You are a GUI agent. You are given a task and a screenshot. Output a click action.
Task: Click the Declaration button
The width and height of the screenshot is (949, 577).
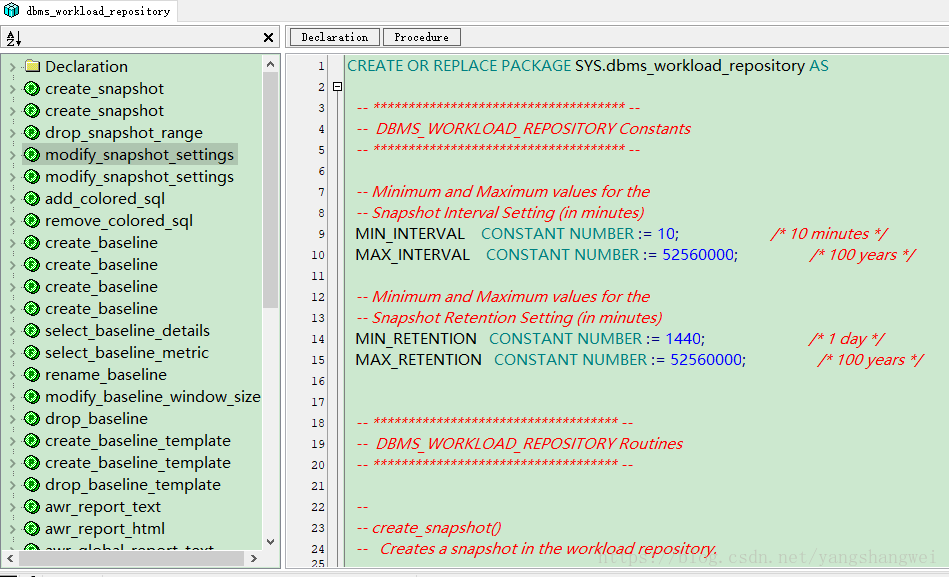pos(333,36)
